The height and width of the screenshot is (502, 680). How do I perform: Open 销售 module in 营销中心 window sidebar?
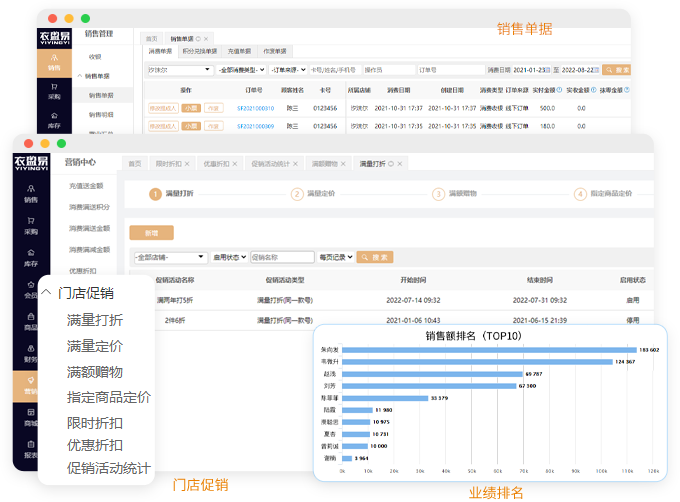[31, 194]
